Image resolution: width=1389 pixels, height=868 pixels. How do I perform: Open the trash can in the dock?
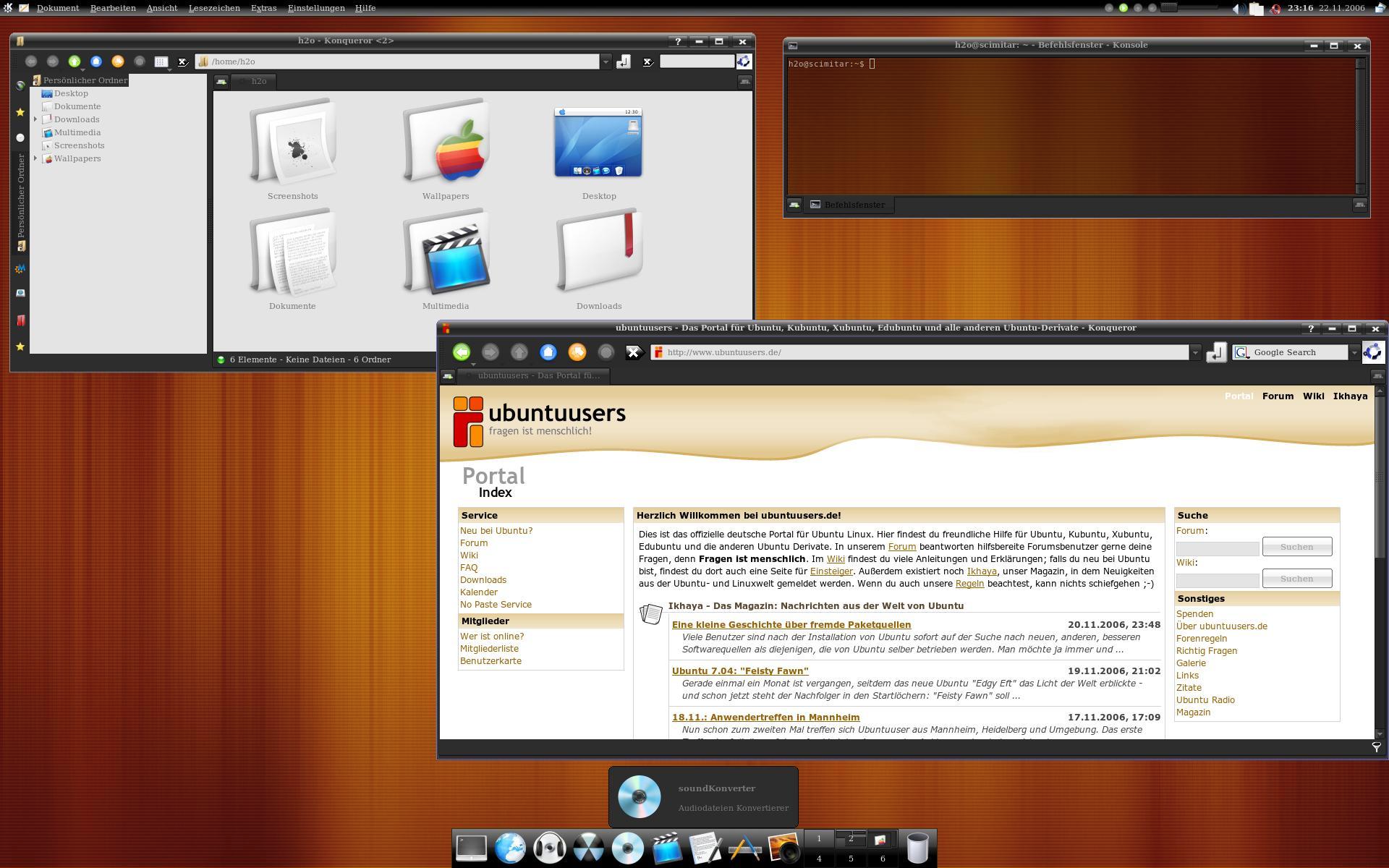click(917, 848)
